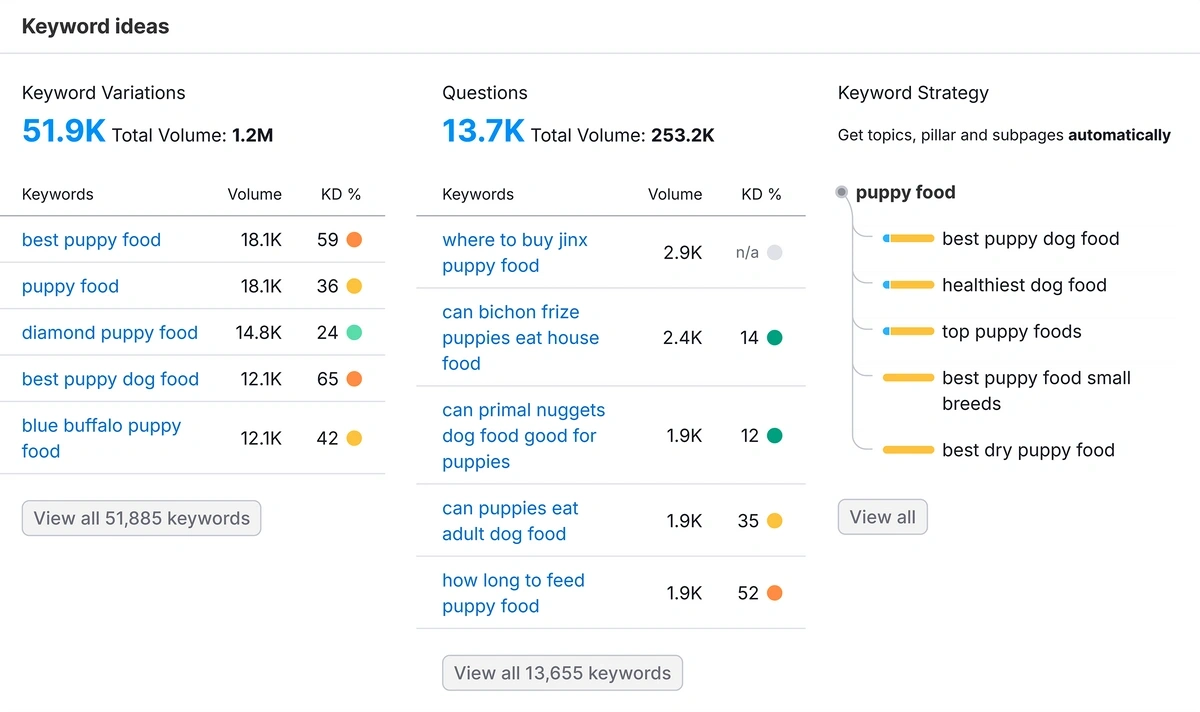The image size is (1200, 712).
Task: Click the 14.8K volume value
Action: (258, 333)
